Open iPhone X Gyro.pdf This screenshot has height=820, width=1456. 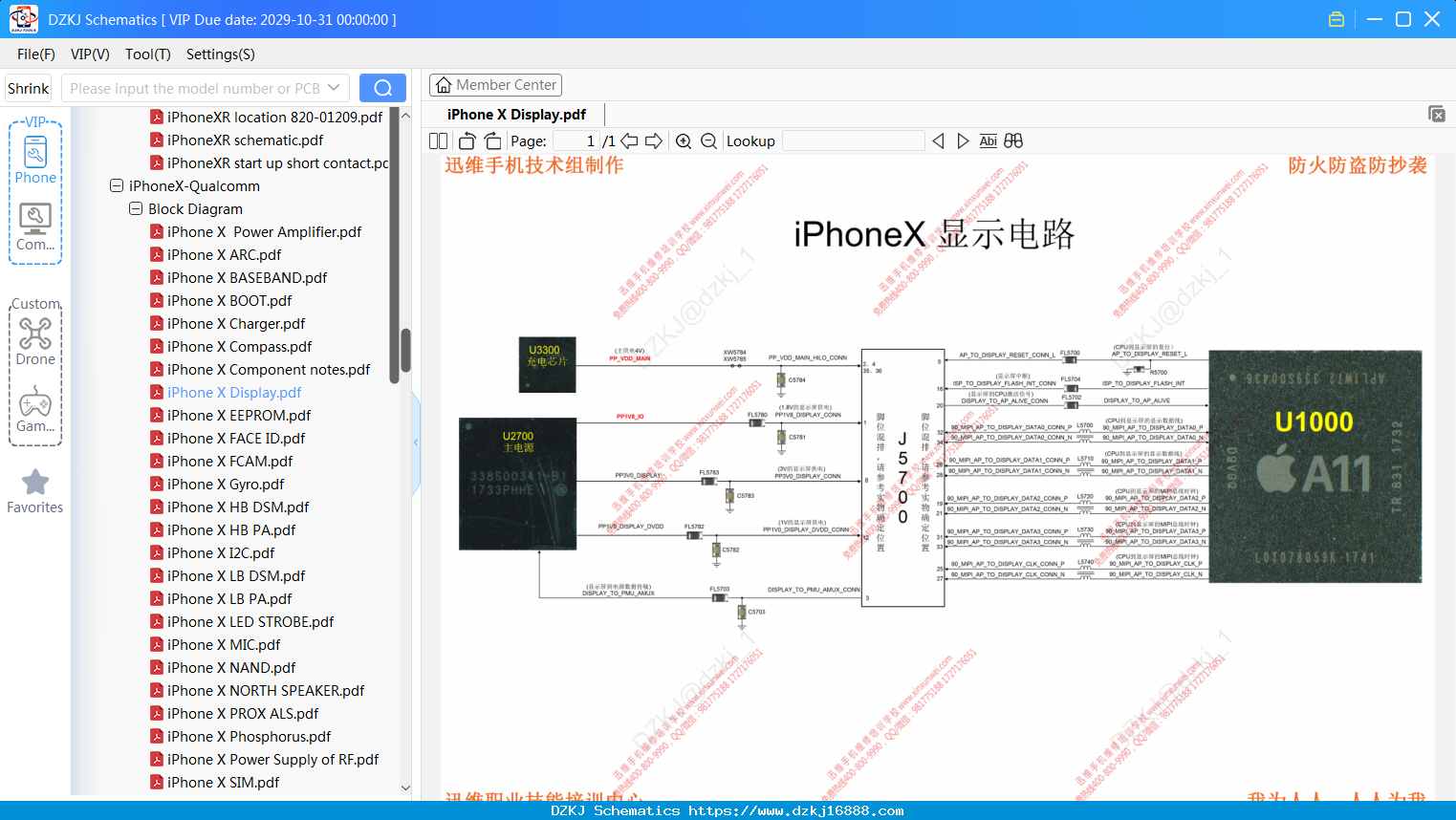coord(226,484)
